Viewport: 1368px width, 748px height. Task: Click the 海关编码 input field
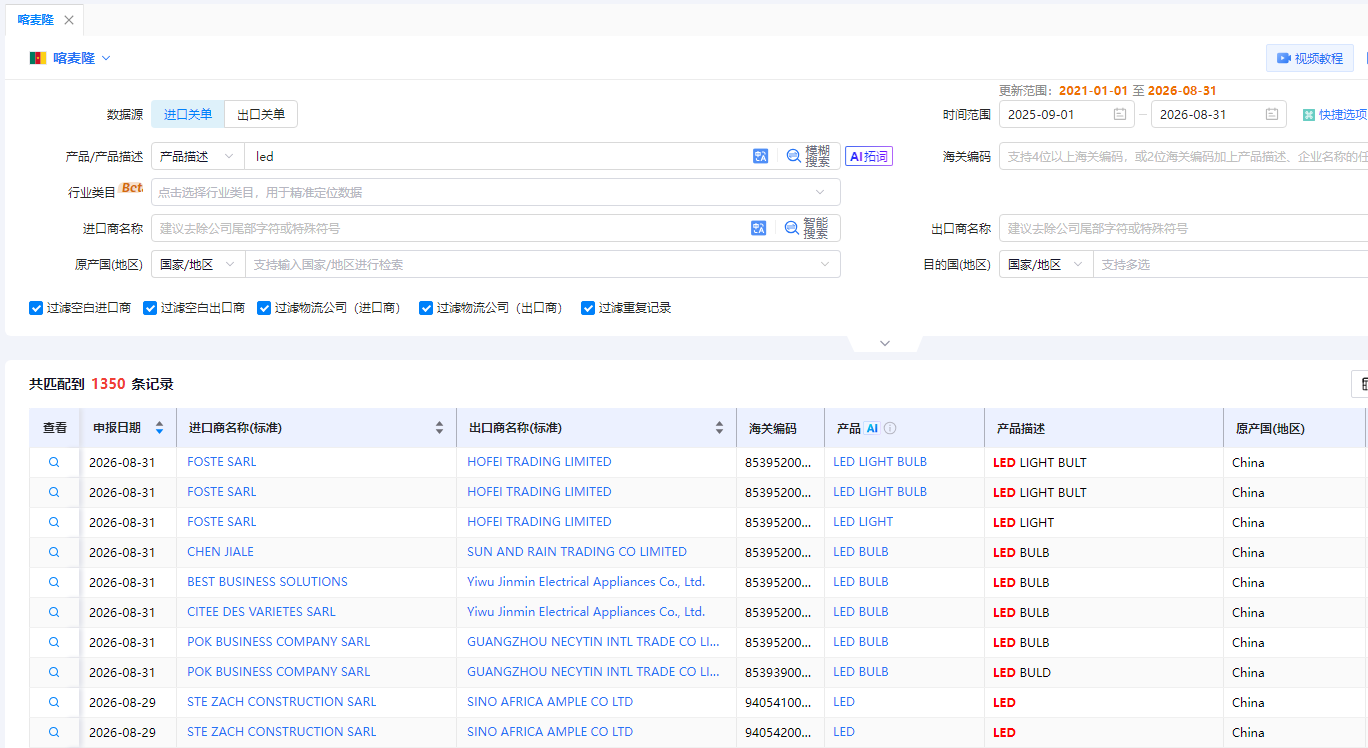(1183, 156)
